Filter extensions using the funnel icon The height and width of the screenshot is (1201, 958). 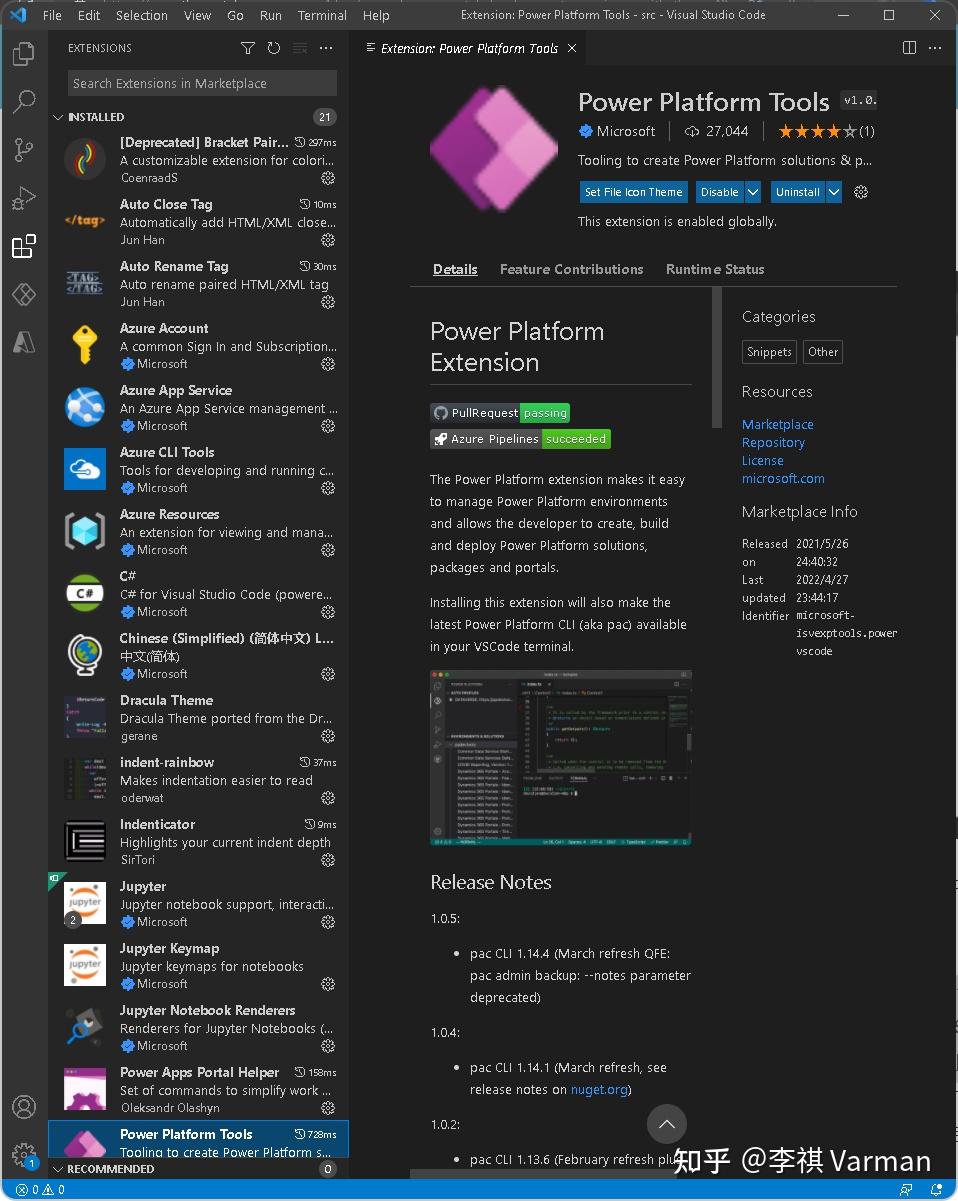(x=248, y=48)
